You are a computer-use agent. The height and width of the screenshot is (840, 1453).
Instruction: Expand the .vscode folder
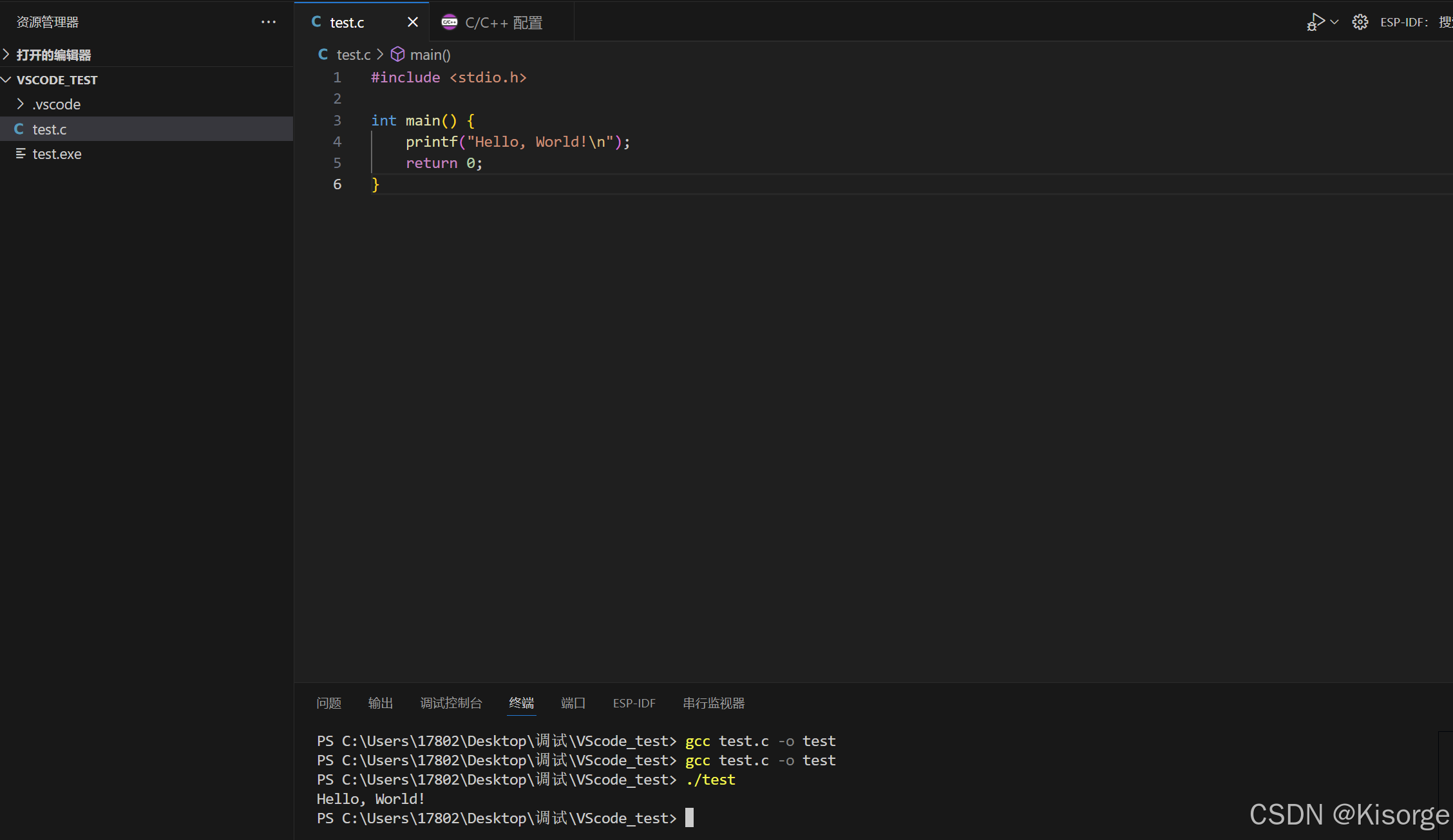click(146, 104)
